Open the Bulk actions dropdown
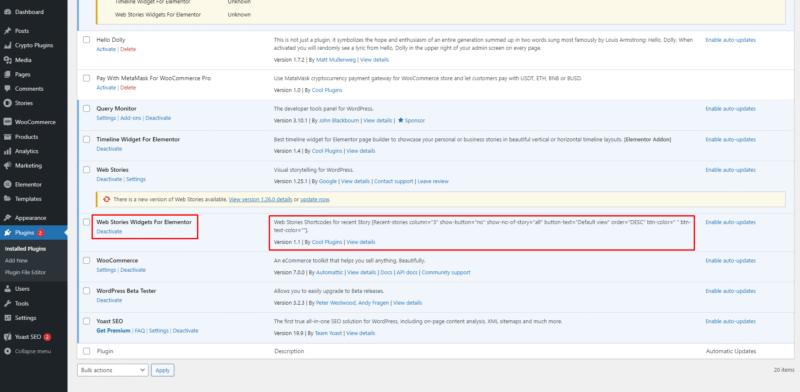Screen dimensions: 800x392 click(x=113, y=370)
